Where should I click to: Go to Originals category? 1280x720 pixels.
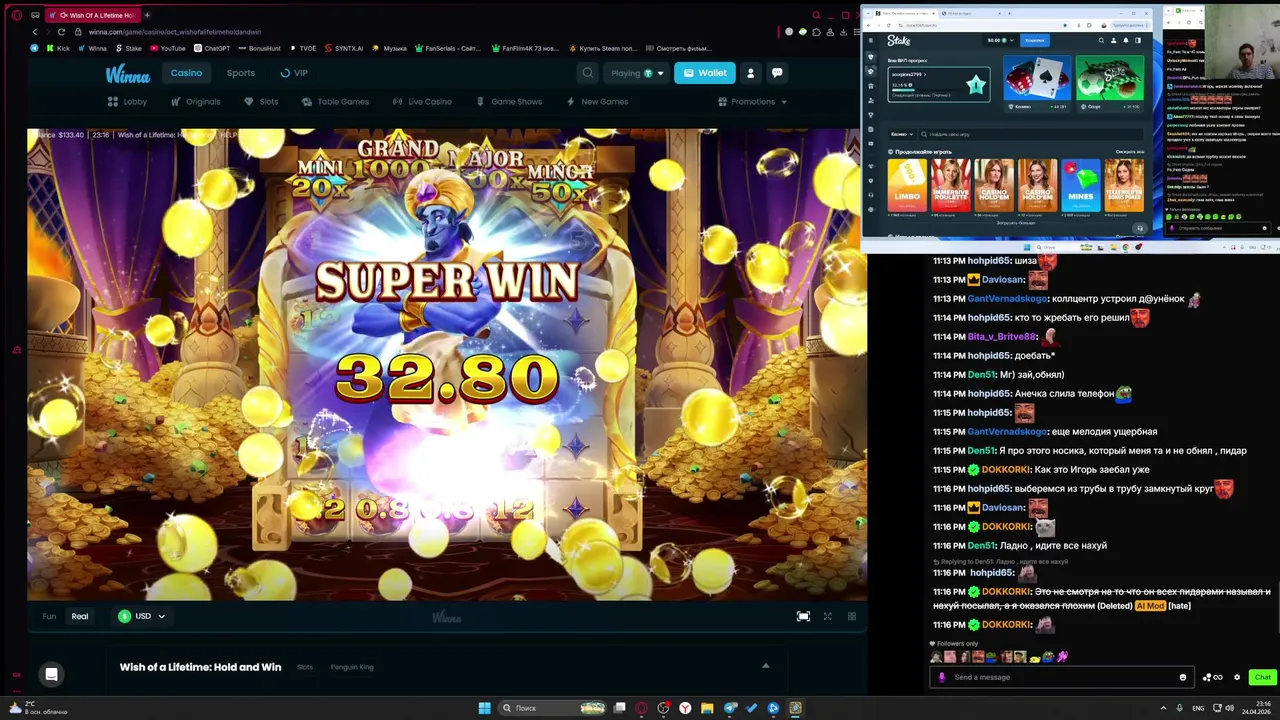(195, 102)
